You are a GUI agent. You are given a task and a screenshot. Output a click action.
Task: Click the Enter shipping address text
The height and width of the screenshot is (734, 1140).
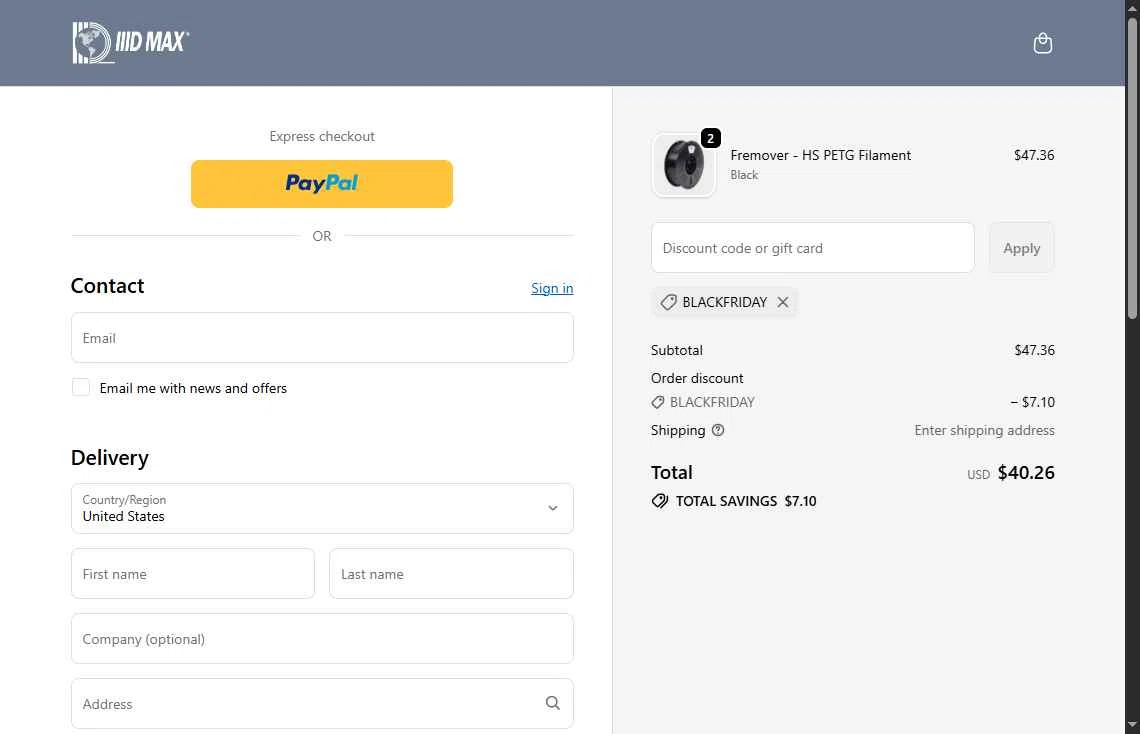(984, 430)
